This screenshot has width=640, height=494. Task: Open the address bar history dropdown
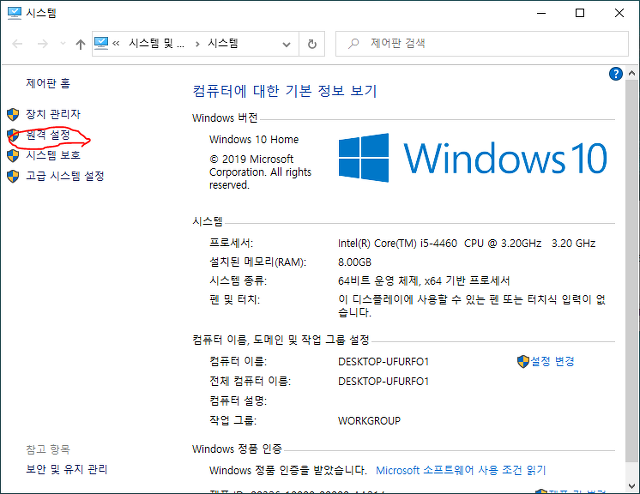287,44
